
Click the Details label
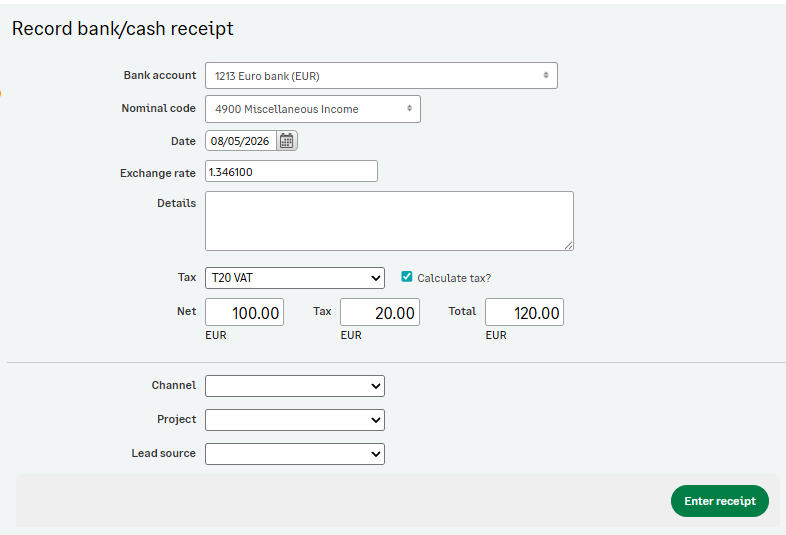click(176, 203)
